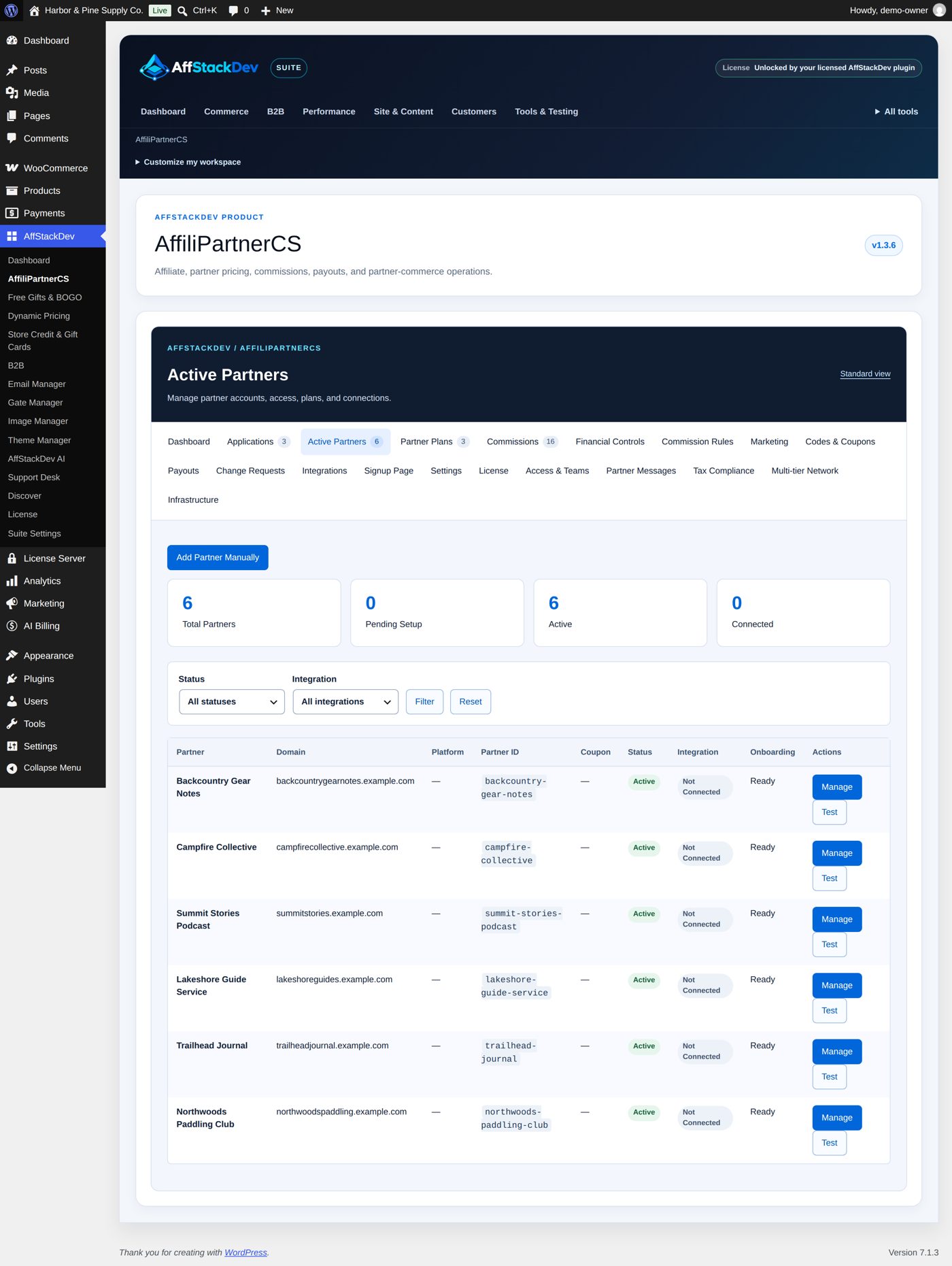The width and height of the screenshot is (952, 1266).
Task: Click the AI Billing dollar icon
Action: pos(12,626)
